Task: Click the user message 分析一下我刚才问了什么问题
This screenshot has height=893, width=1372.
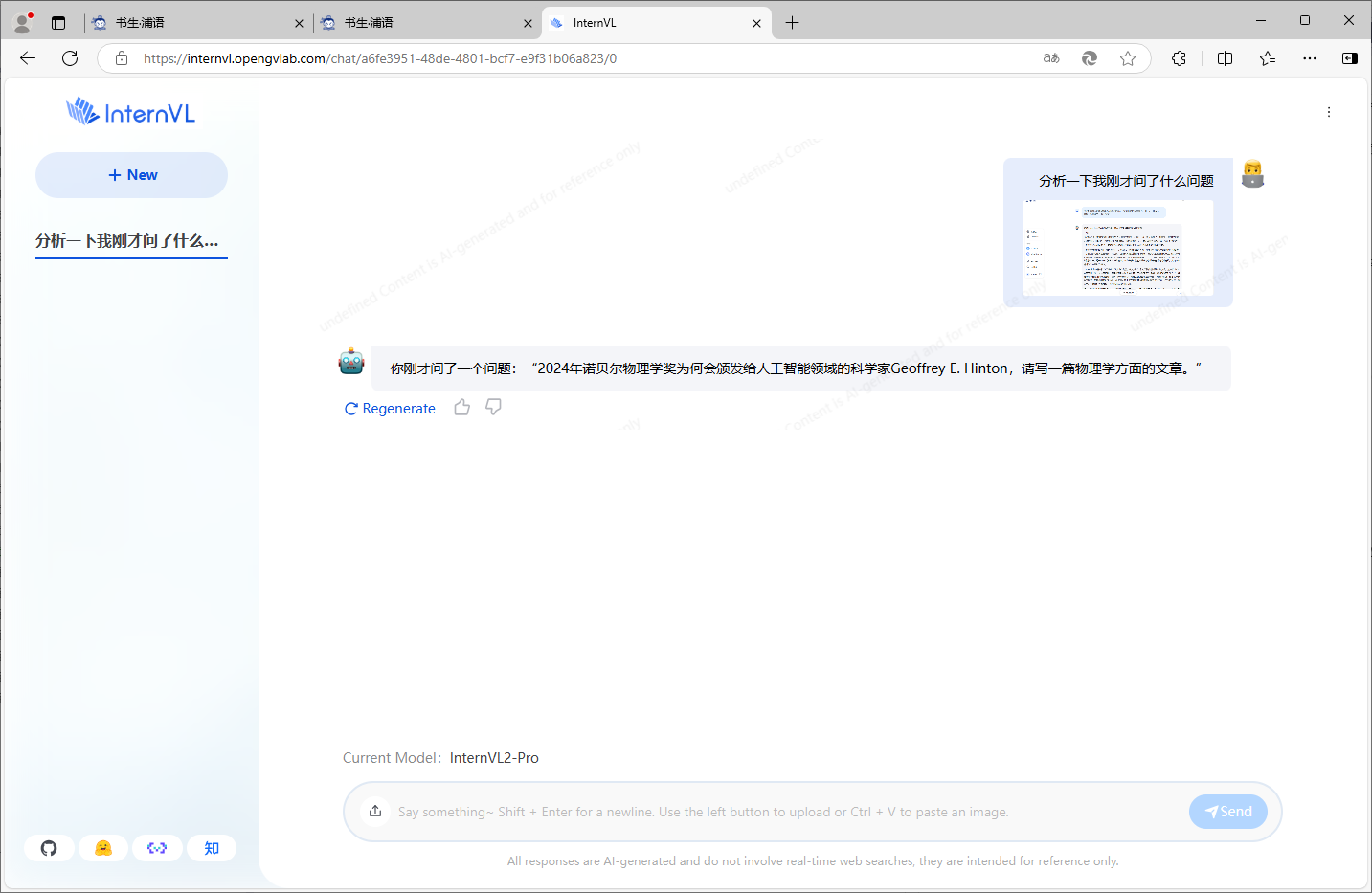Action: (x=1126, y=181)
